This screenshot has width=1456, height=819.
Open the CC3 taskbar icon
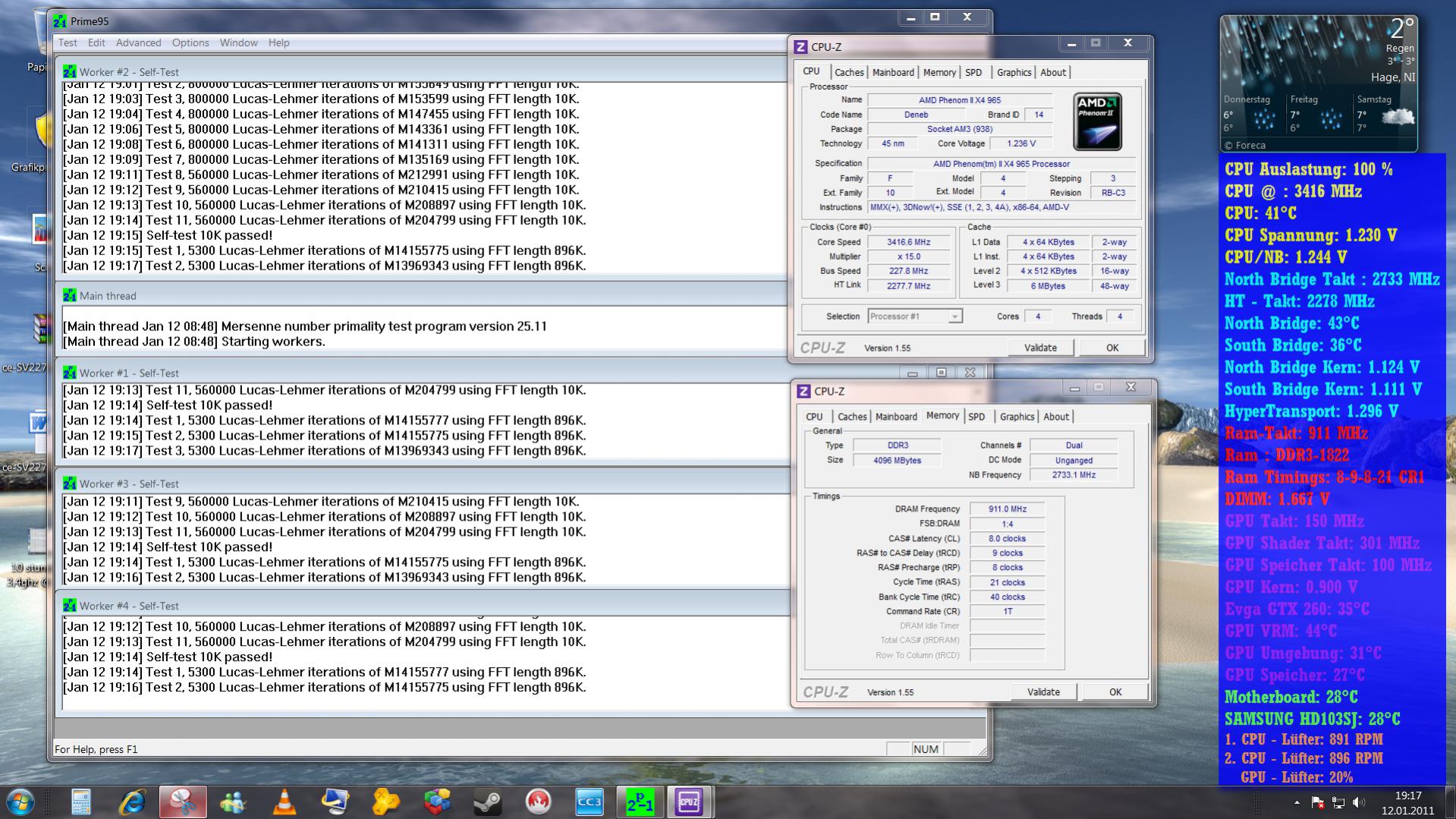[590, 802]
